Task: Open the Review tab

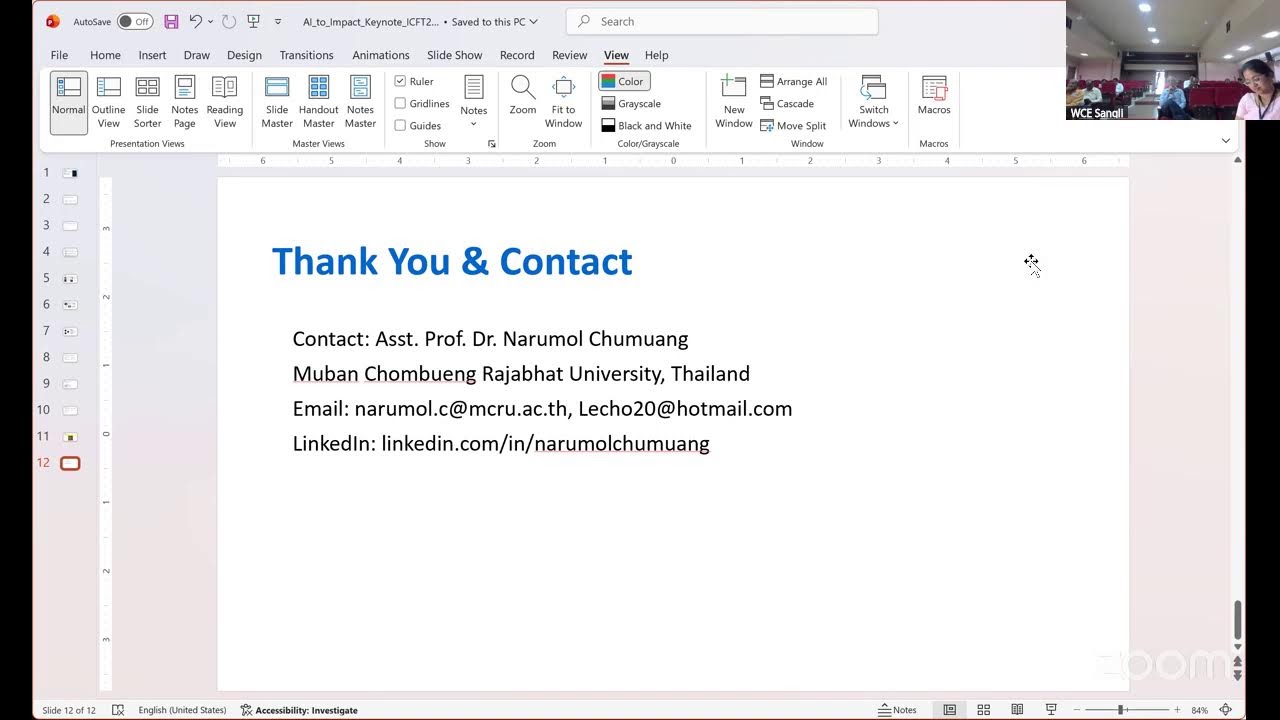Action: [570, 55]
